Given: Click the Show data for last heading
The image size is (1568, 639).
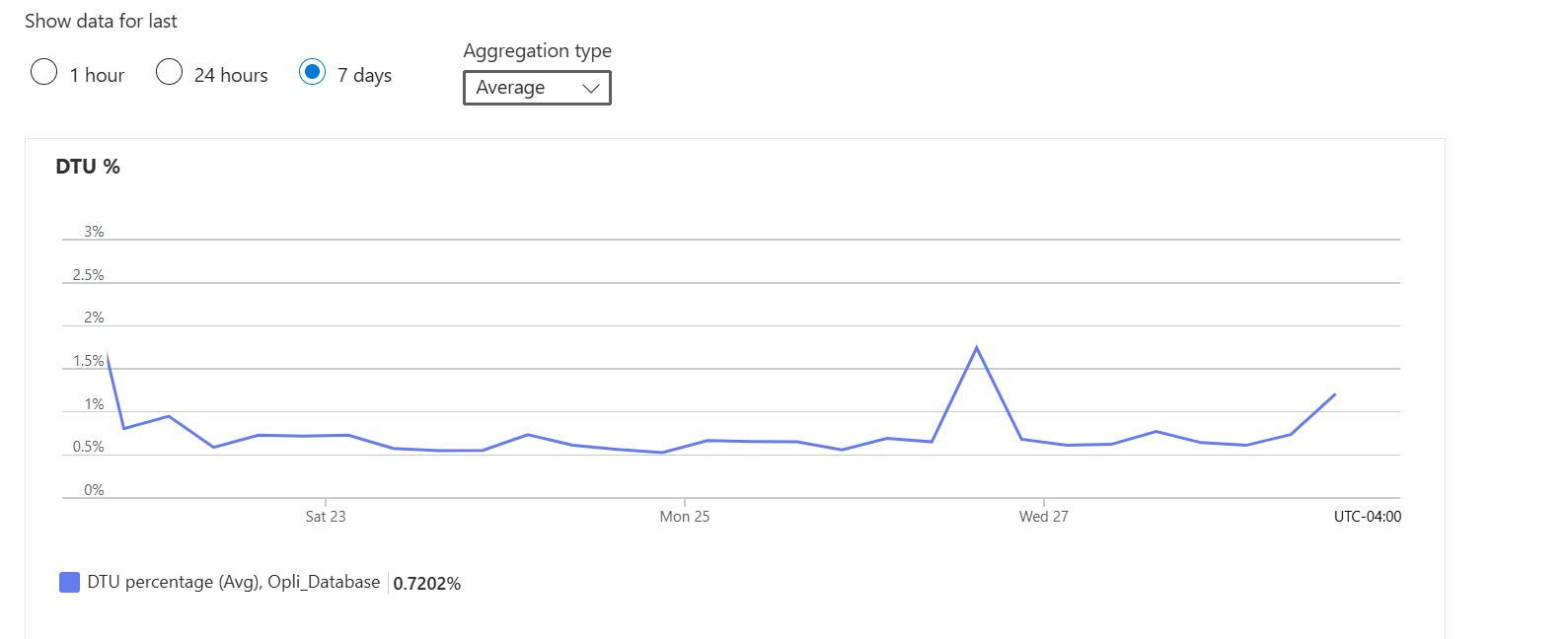Looking at the screenshot, I should [101, 22].
